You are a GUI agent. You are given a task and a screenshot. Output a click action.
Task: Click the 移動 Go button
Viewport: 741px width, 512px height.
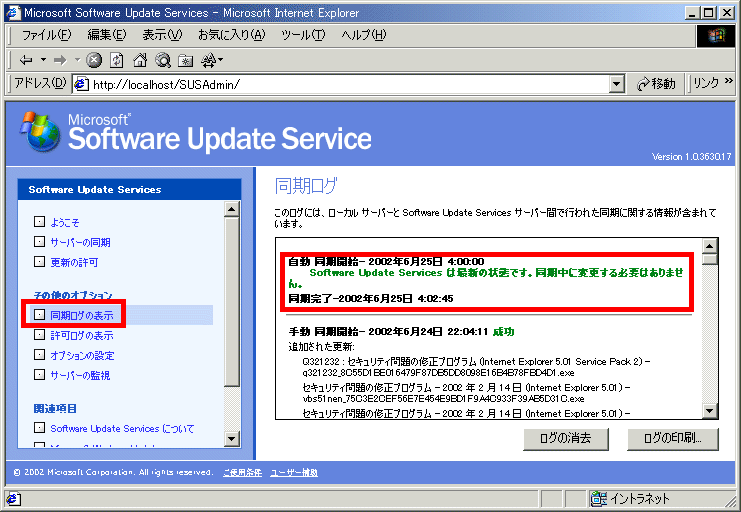click(656, 84)
